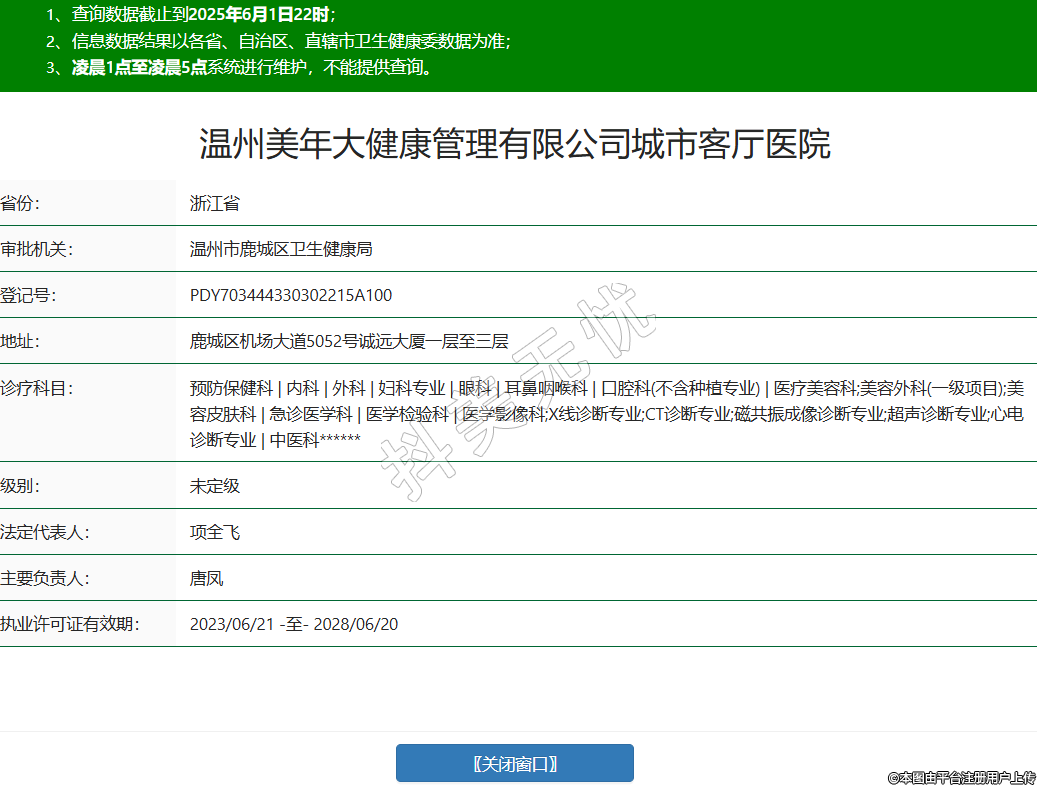Click the 关闭窗口 button
Viewport: 1037px width, 785px height.
514,763
